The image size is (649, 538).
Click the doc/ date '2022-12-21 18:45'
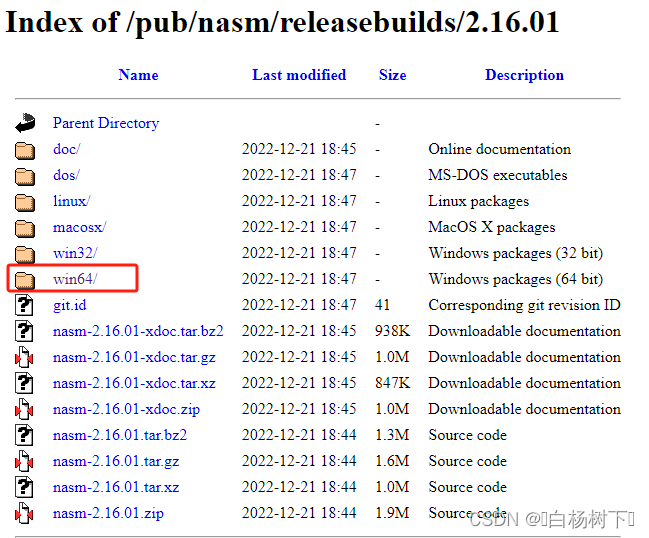[x=299, y=149]
